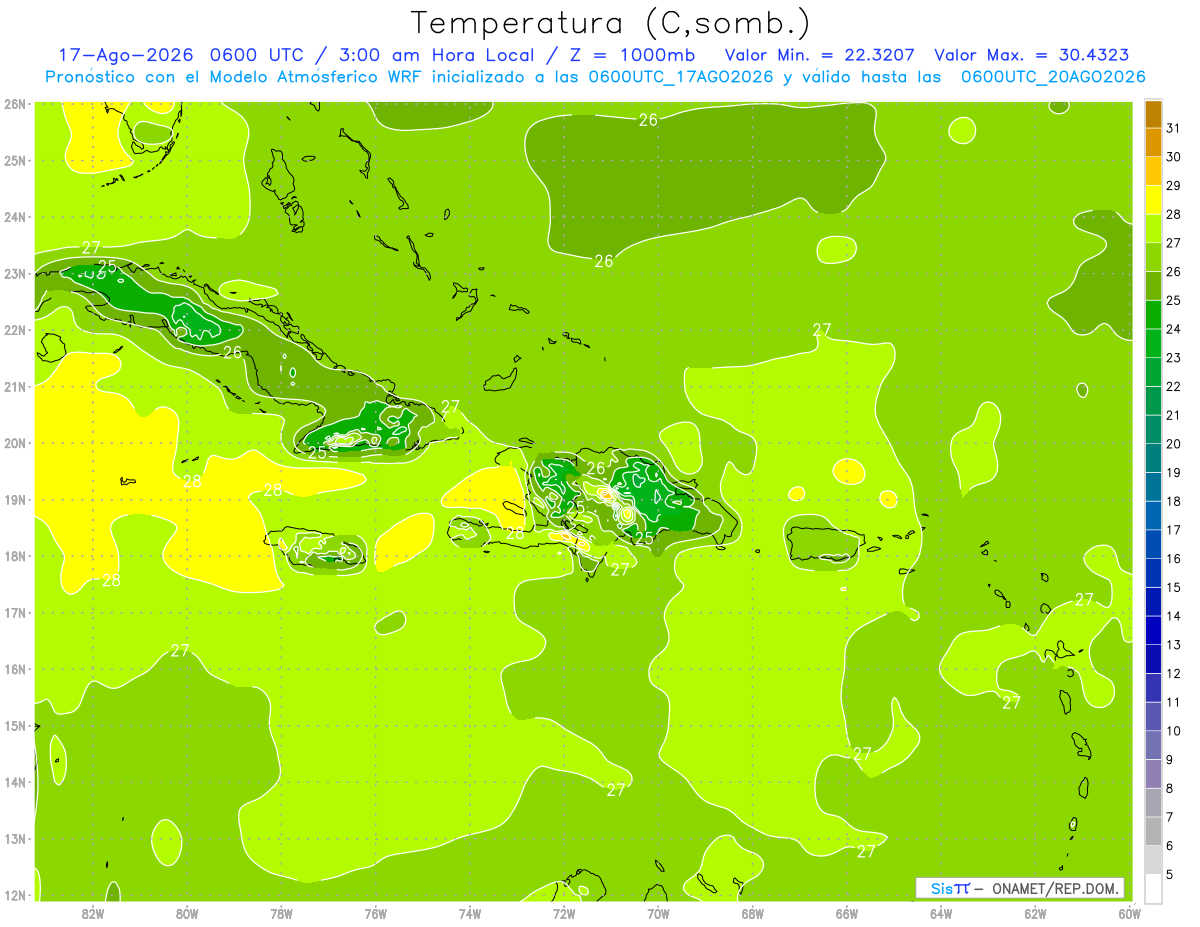
Task: Click longitude axis label "70W"
Action: [x=658, y=913]
